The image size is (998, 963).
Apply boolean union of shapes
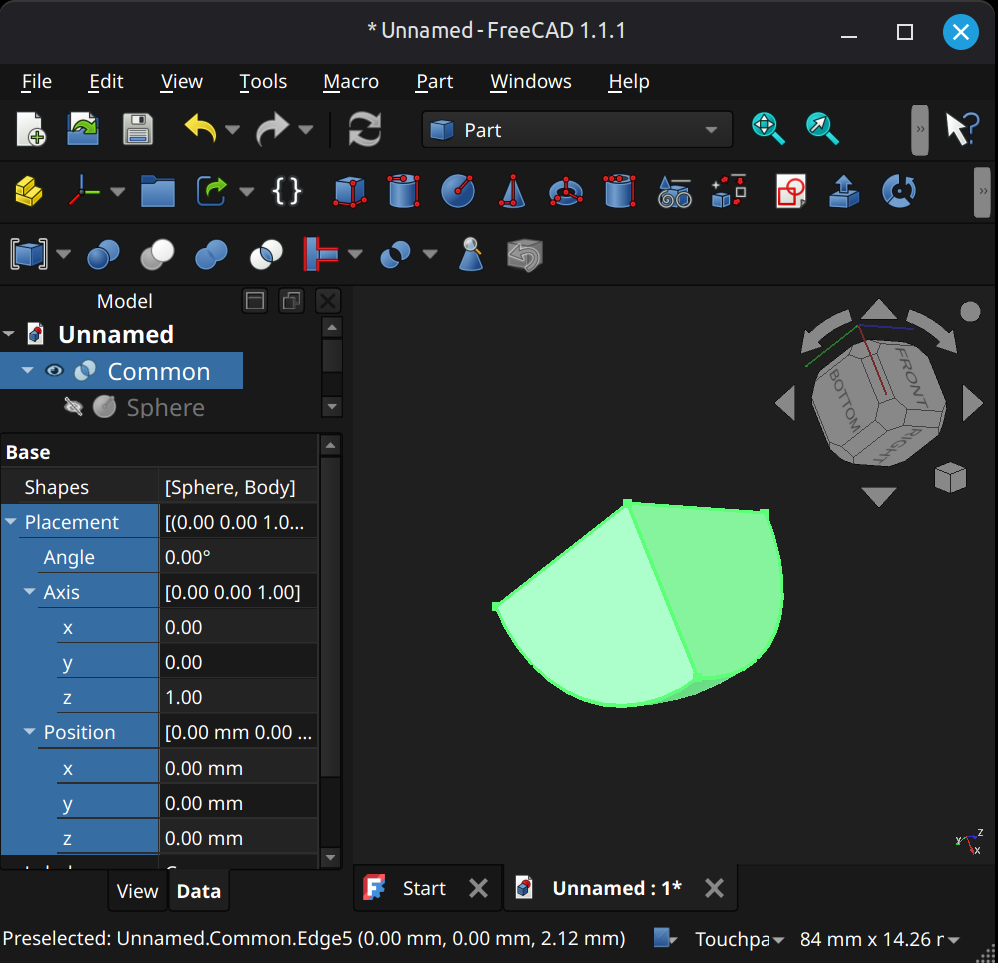pos(211,255)
